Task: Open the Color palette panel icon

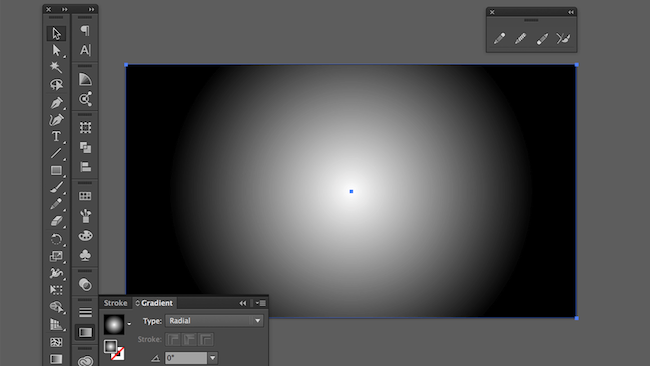Action: (85, 235)
